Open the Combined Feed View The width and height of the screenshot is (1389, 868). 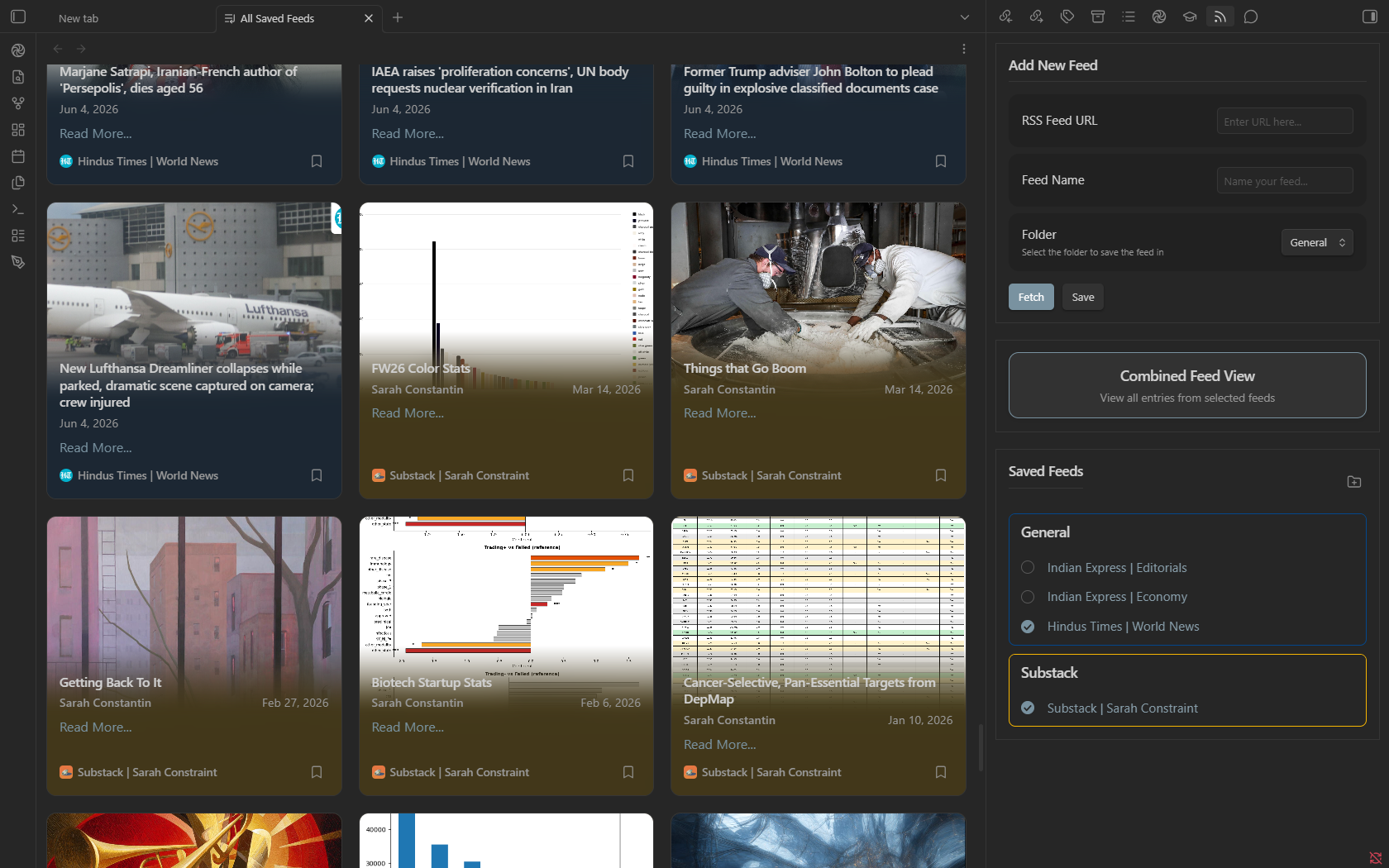(1187, 385)
